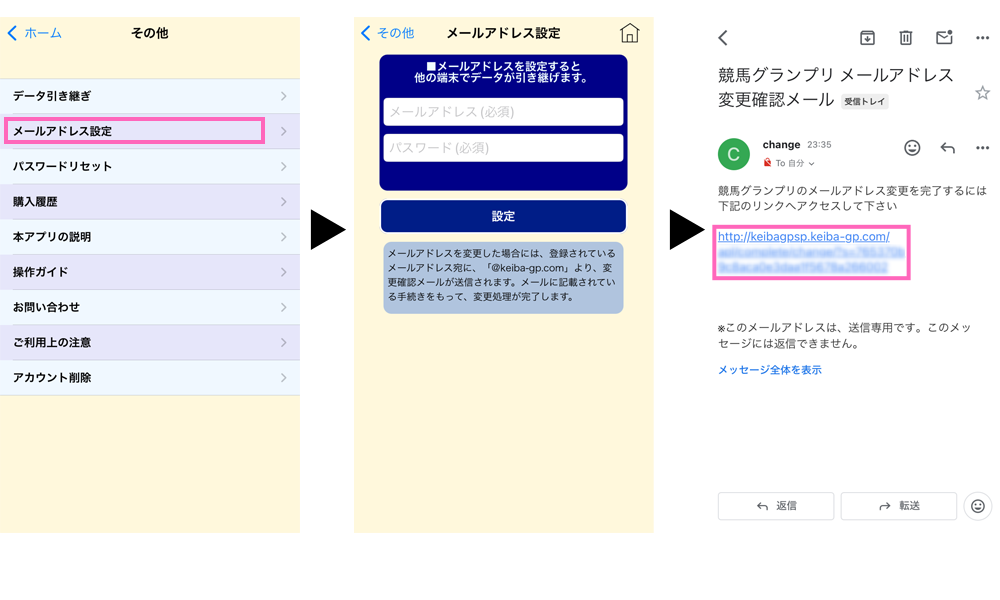Click the home icon in mail settings header

(629, 33)
